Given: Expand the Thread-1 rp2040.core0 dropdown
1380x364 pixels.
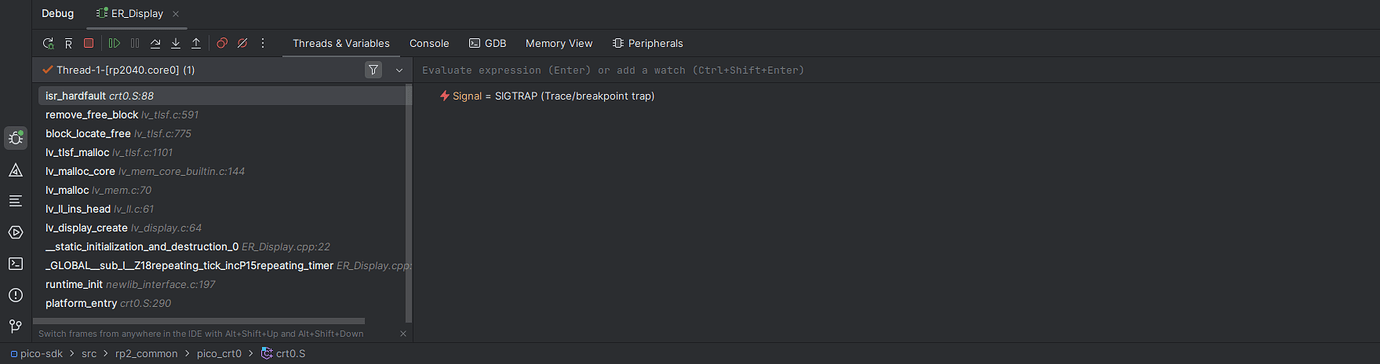Looking at the screenshot, I should coord(399,70).
